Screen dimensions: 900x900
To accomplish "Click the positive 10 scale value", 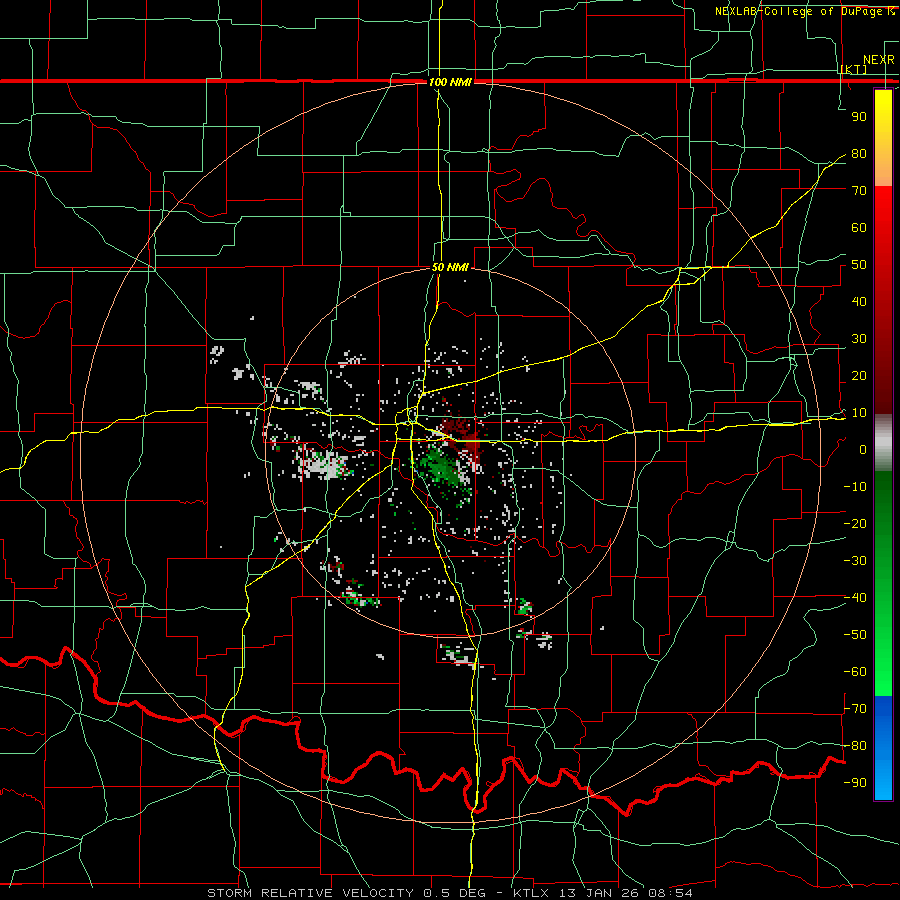I will point(859,413).
